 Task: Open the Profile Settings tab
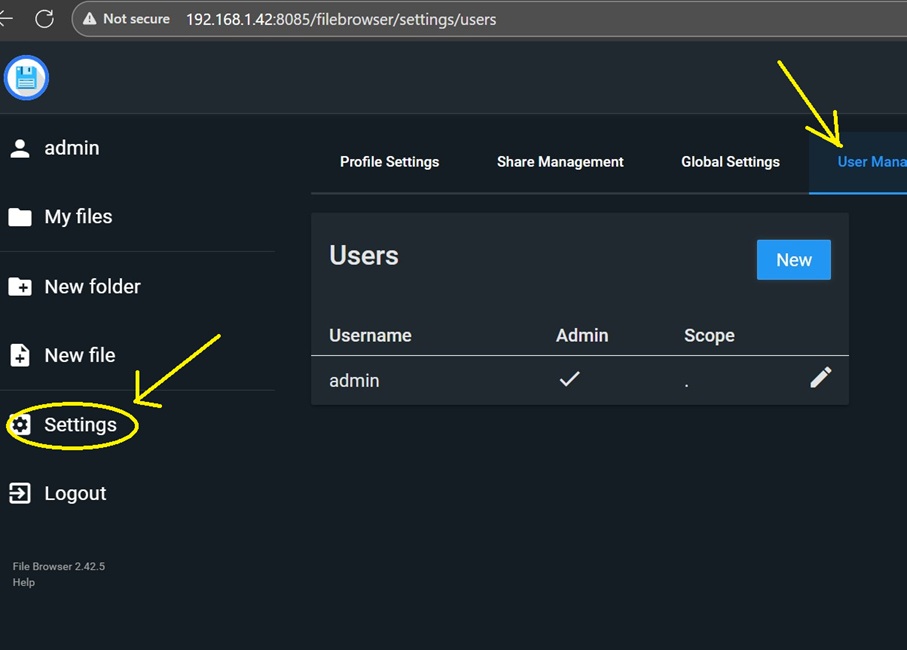(389, 162)
